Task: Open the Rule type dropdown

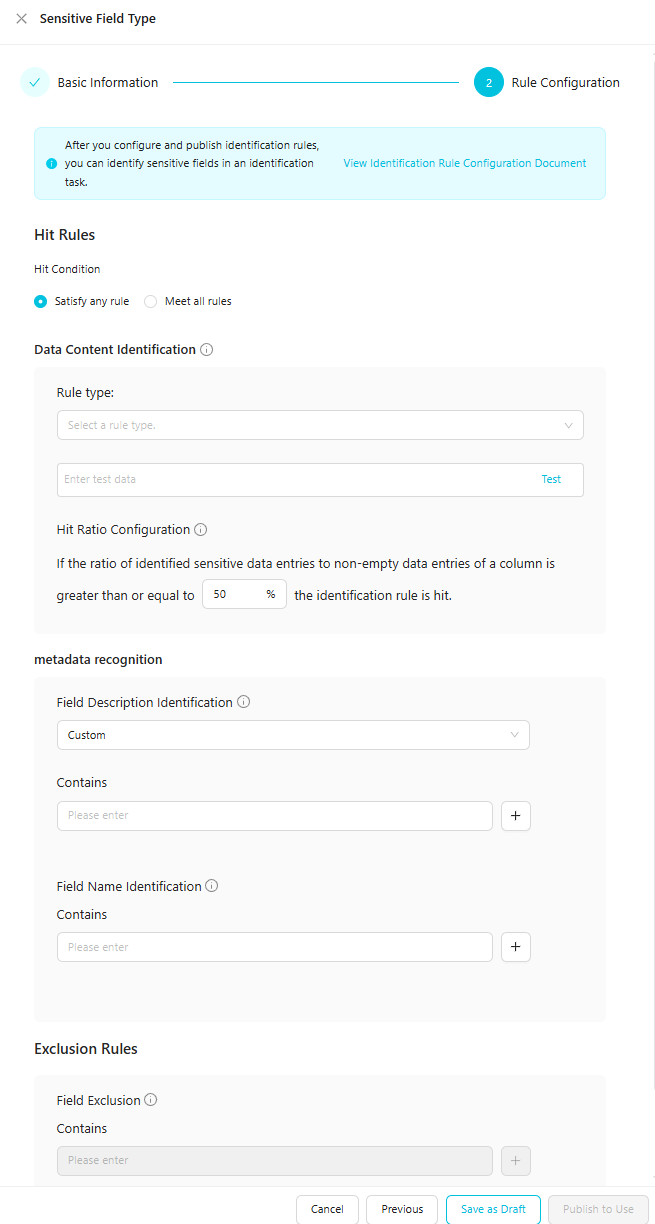Action: [x=320, y=425]
